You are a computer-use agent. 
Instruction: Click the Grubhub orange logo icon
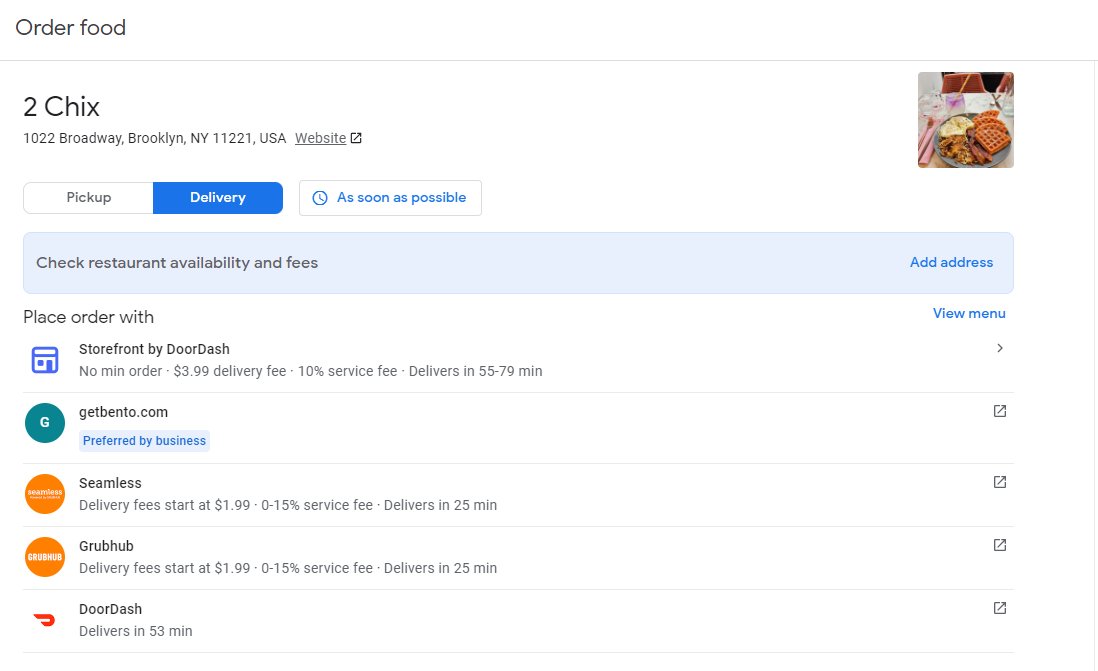45,557
